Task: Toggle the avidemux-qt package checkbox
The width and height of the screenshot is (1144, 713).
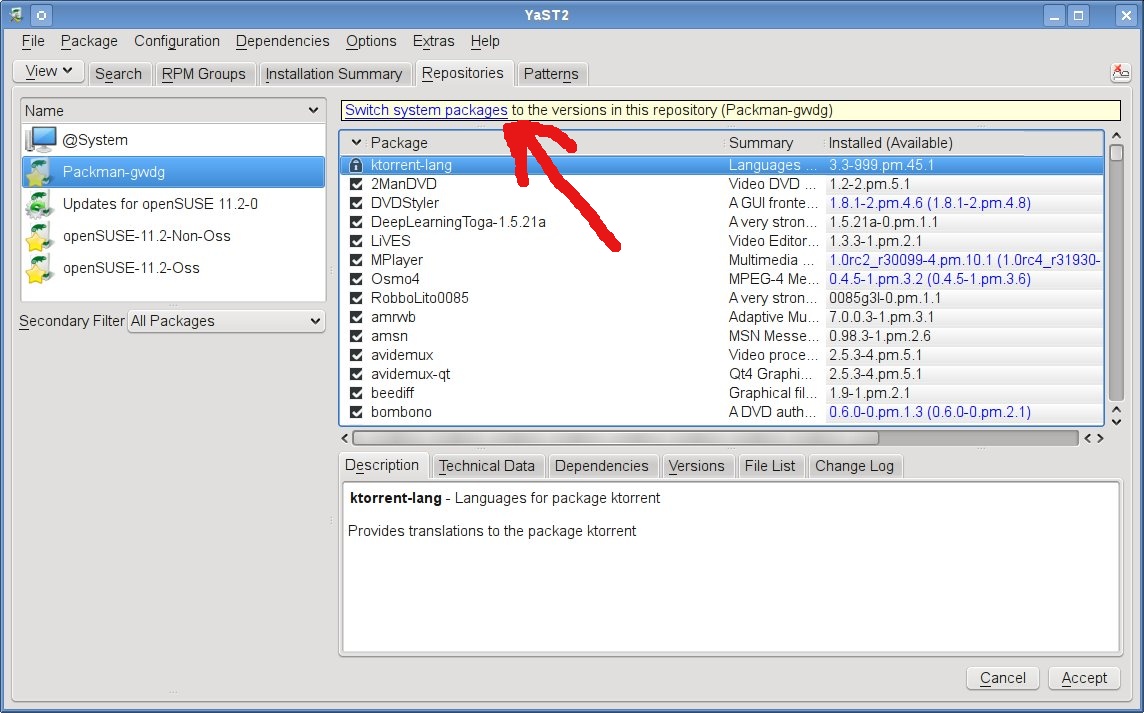Action: (356, 374)
